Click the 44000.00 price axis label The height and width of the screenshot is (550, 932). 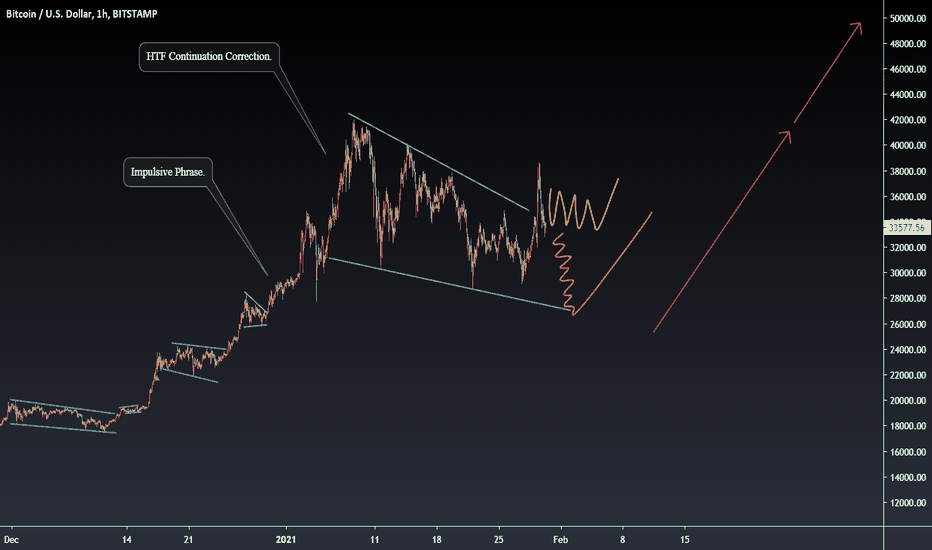tap(908, 95)
